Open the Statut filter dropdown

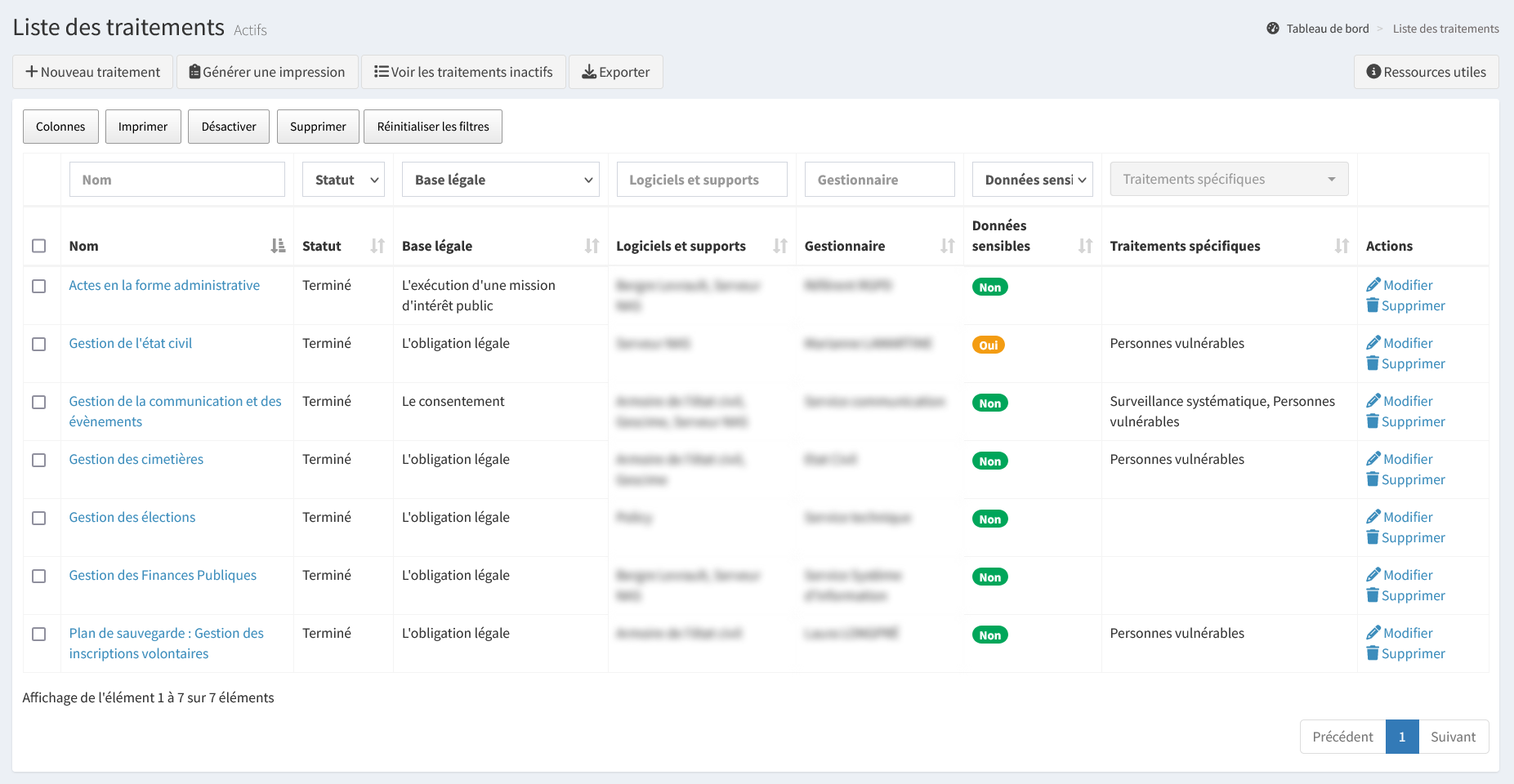(343, 180)
